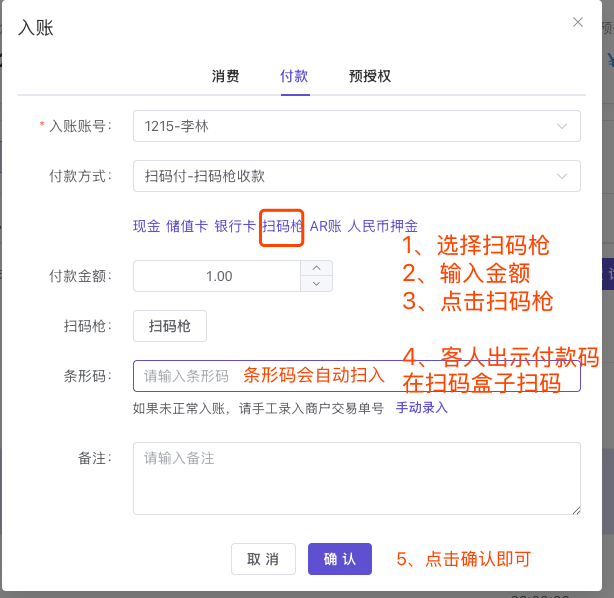Click the 手动录入 link
The width and height of the screenshot is (614, 598).
pos(422,408)
